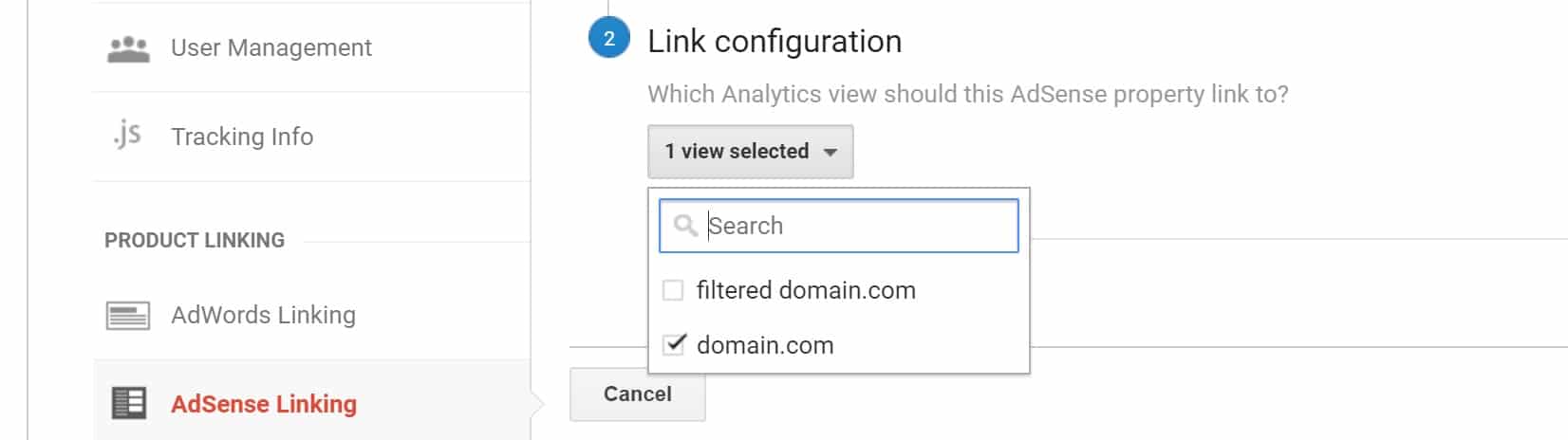Open the '1 view selected' dropdown
The image size is (1568, 440).
click(x=751, y=152)
